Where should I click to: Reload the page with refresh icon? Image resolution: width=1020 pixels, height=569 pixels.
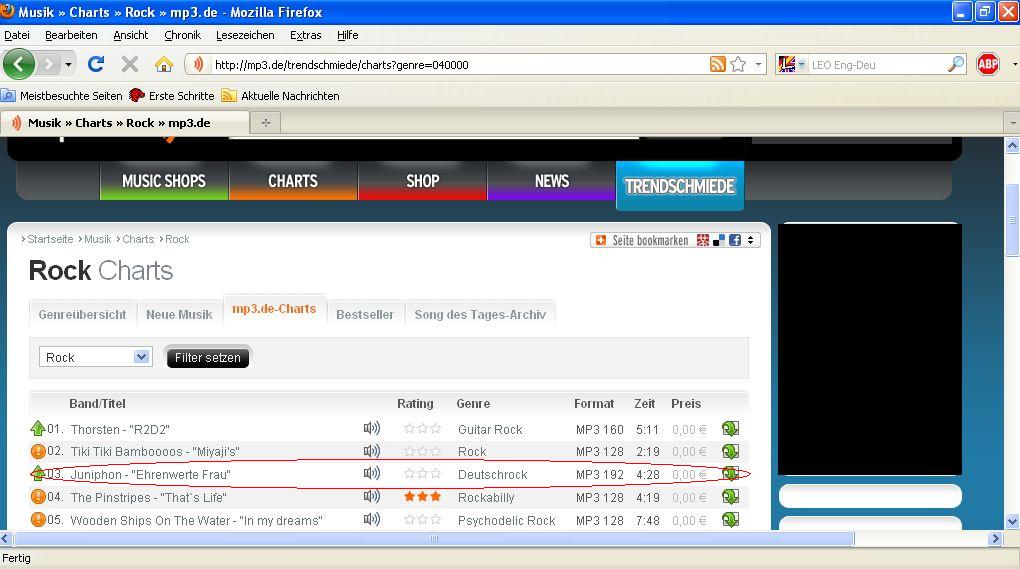click(96, 64)
